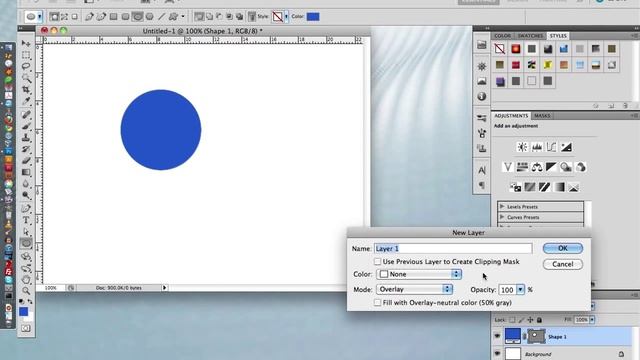Hide the Background layer

click(x=497, y=353)
